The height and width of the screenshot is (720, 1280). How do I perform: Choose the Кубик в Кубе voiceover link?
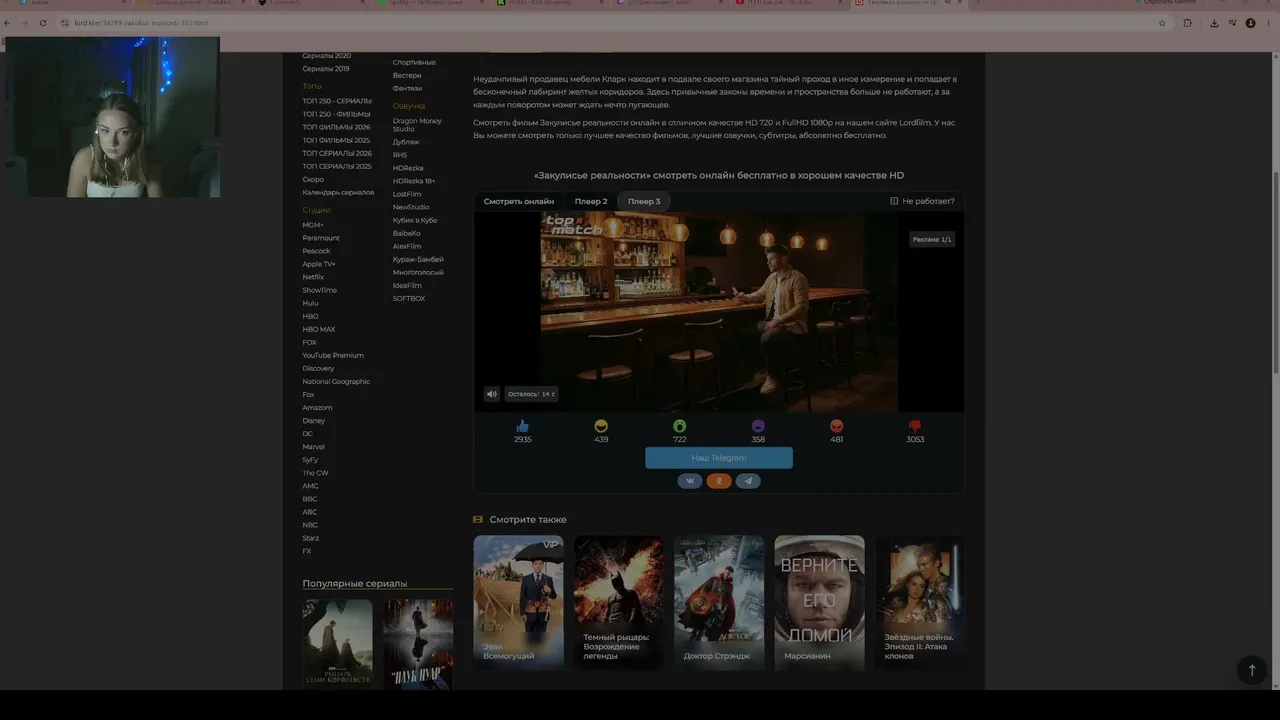pos(415,220)
